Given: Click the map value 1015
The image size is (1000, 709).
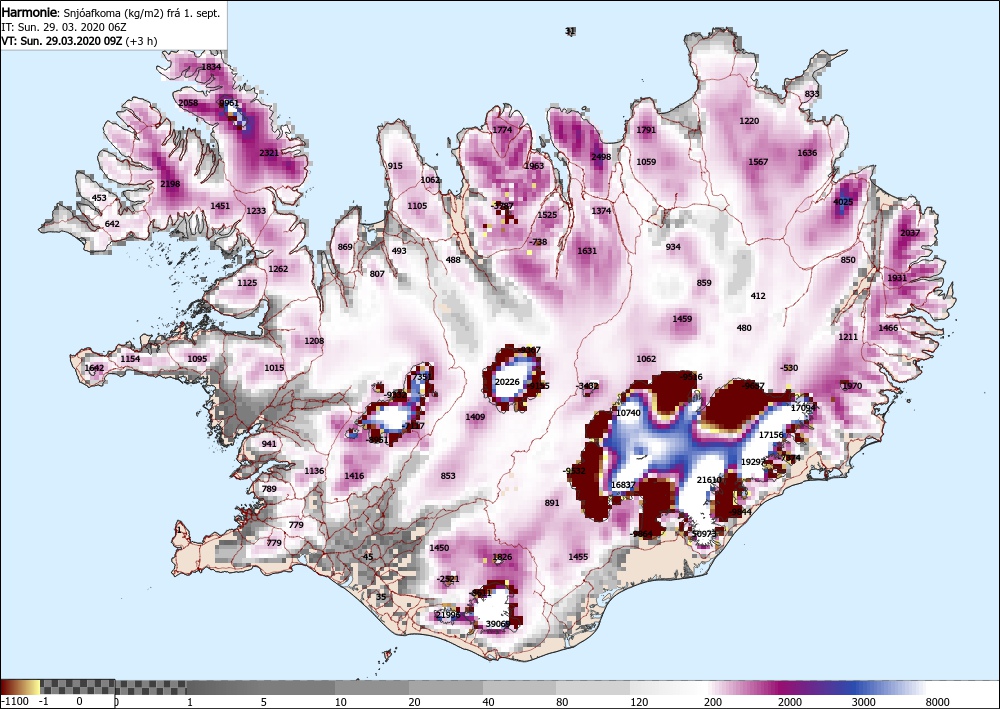Looking at the screenshot, I should (x=274, y=368).
